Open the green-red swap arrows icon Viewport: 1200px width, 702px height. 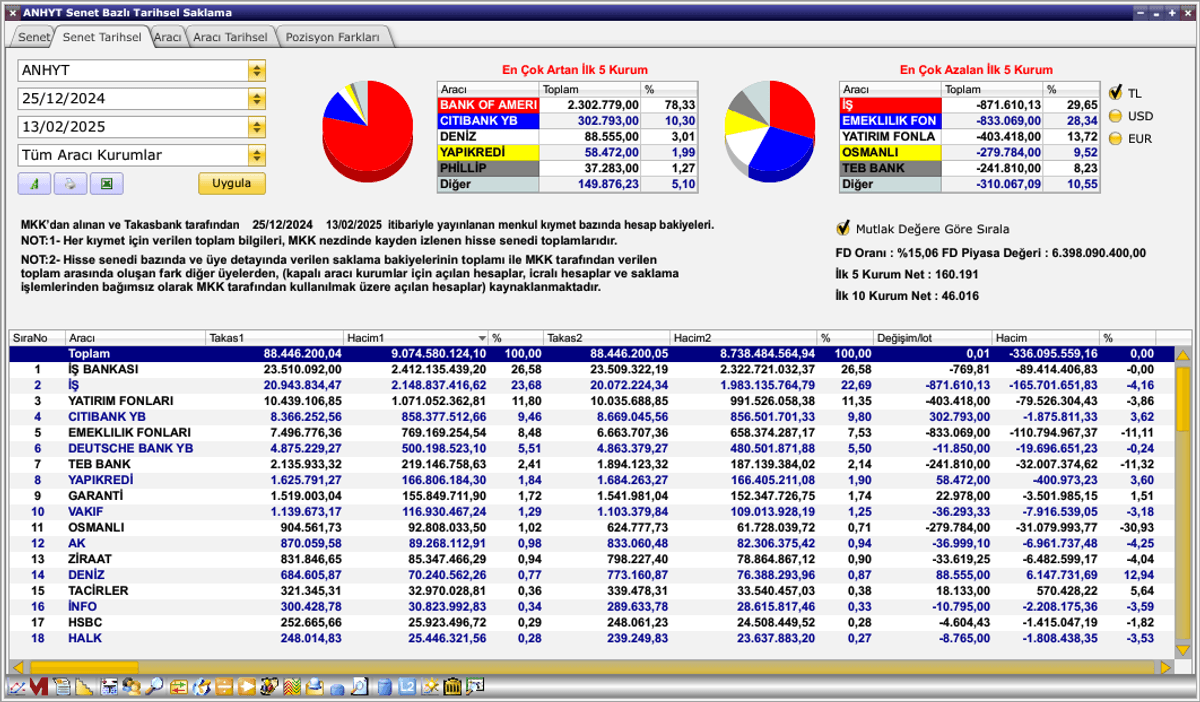(179, 687)
